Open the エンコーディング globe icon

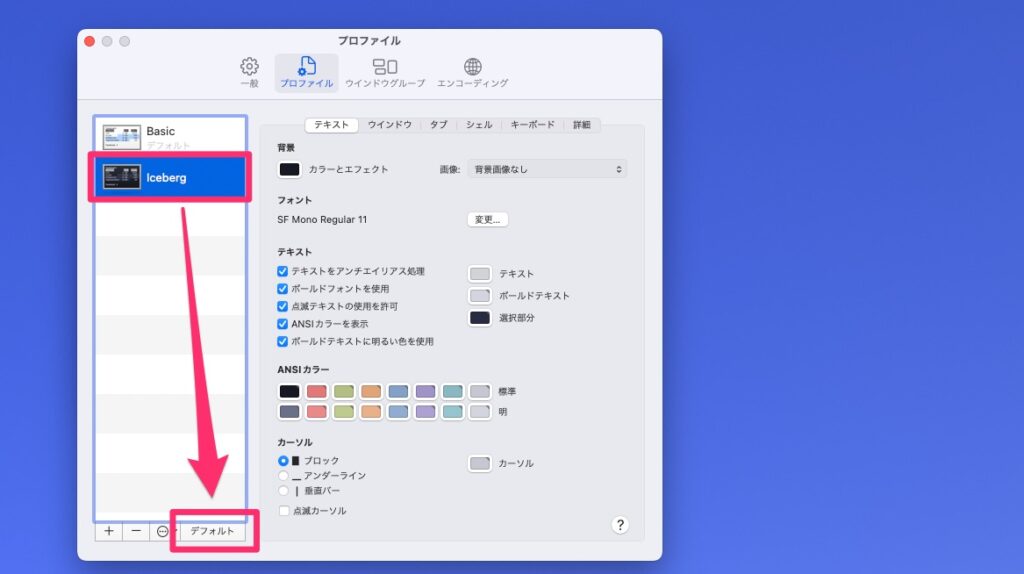pos(472,67)
